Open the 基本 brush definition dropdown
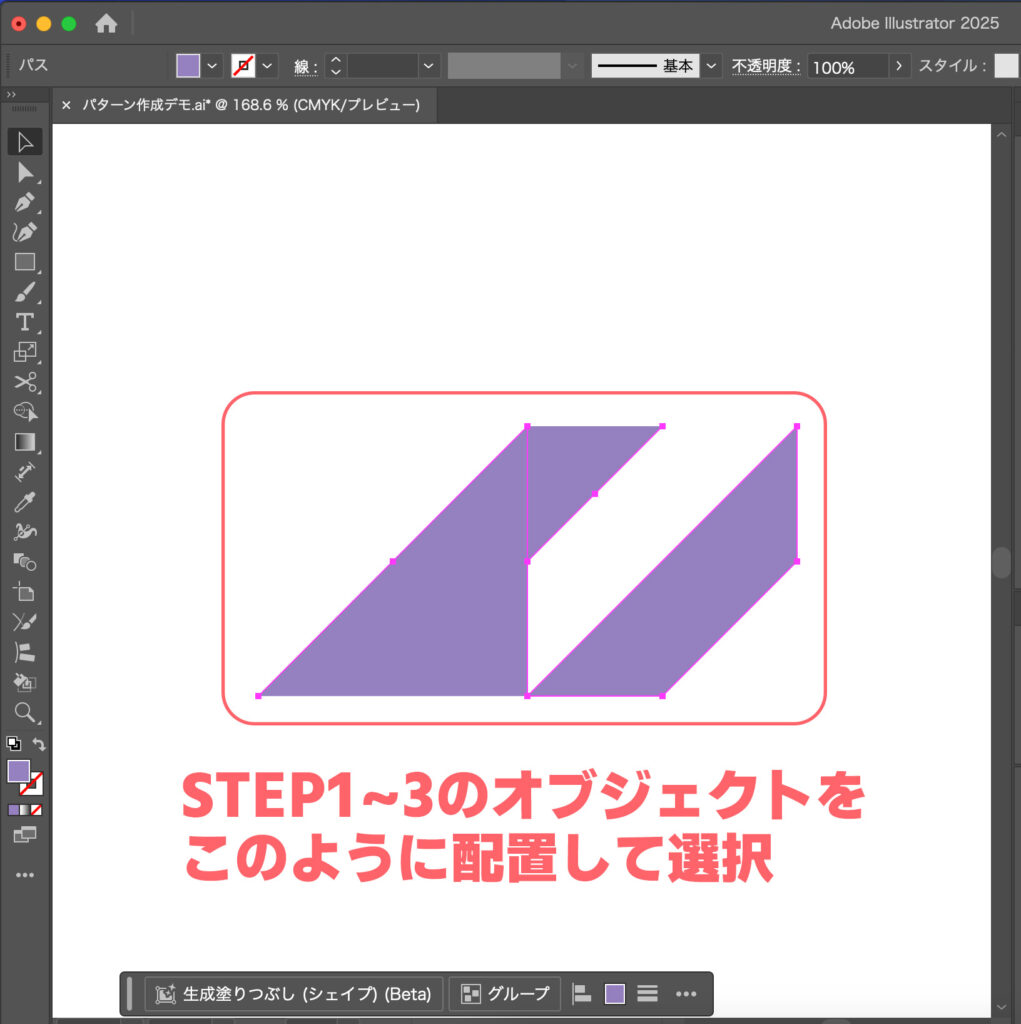The height and width of the screenshot is (1024, 1021). [x=711, y=66]
